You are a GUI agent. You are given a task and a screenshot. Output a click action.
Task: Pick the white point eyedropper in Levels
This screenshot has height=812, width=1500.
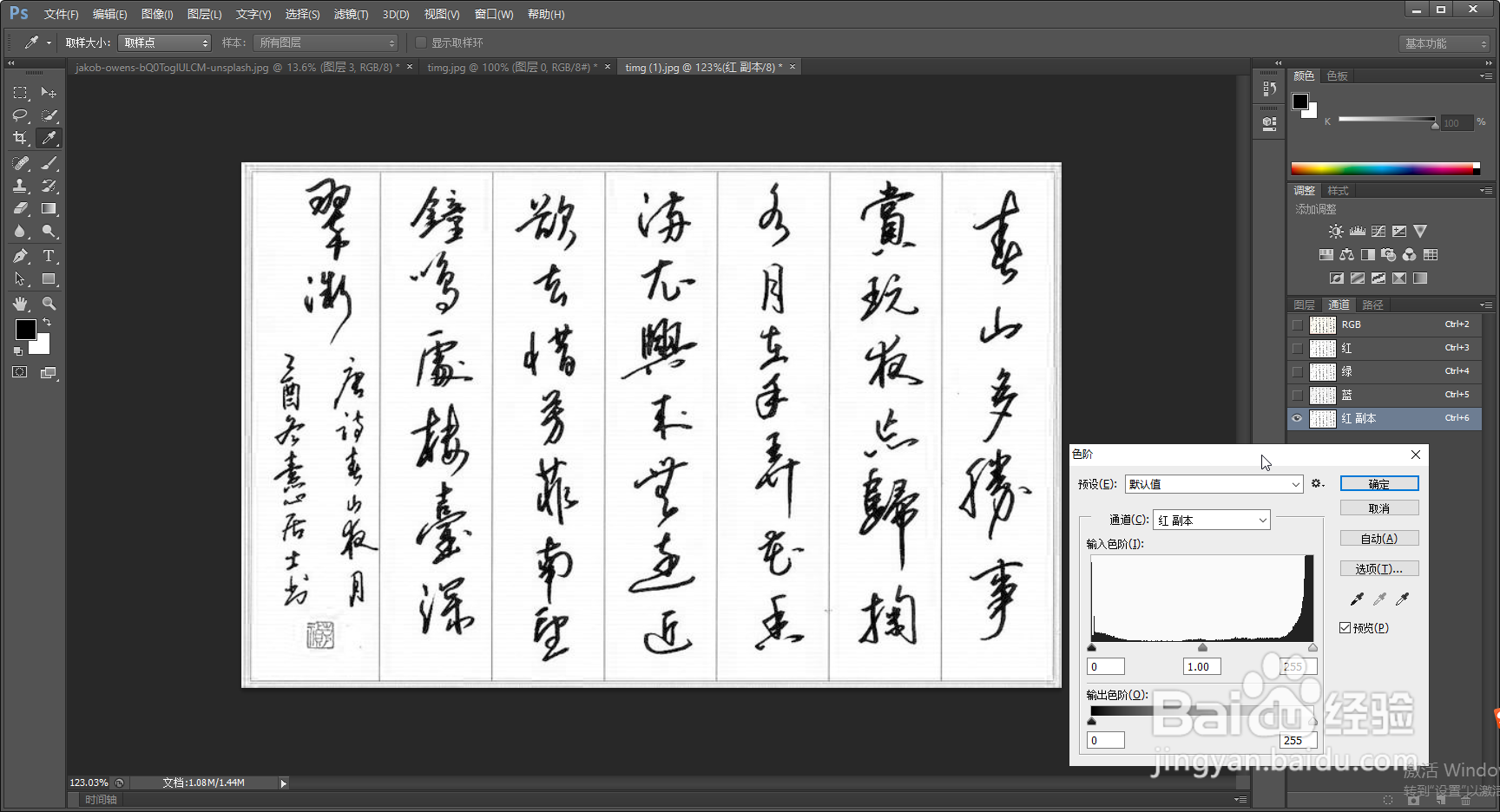(x=1402, y=599)
